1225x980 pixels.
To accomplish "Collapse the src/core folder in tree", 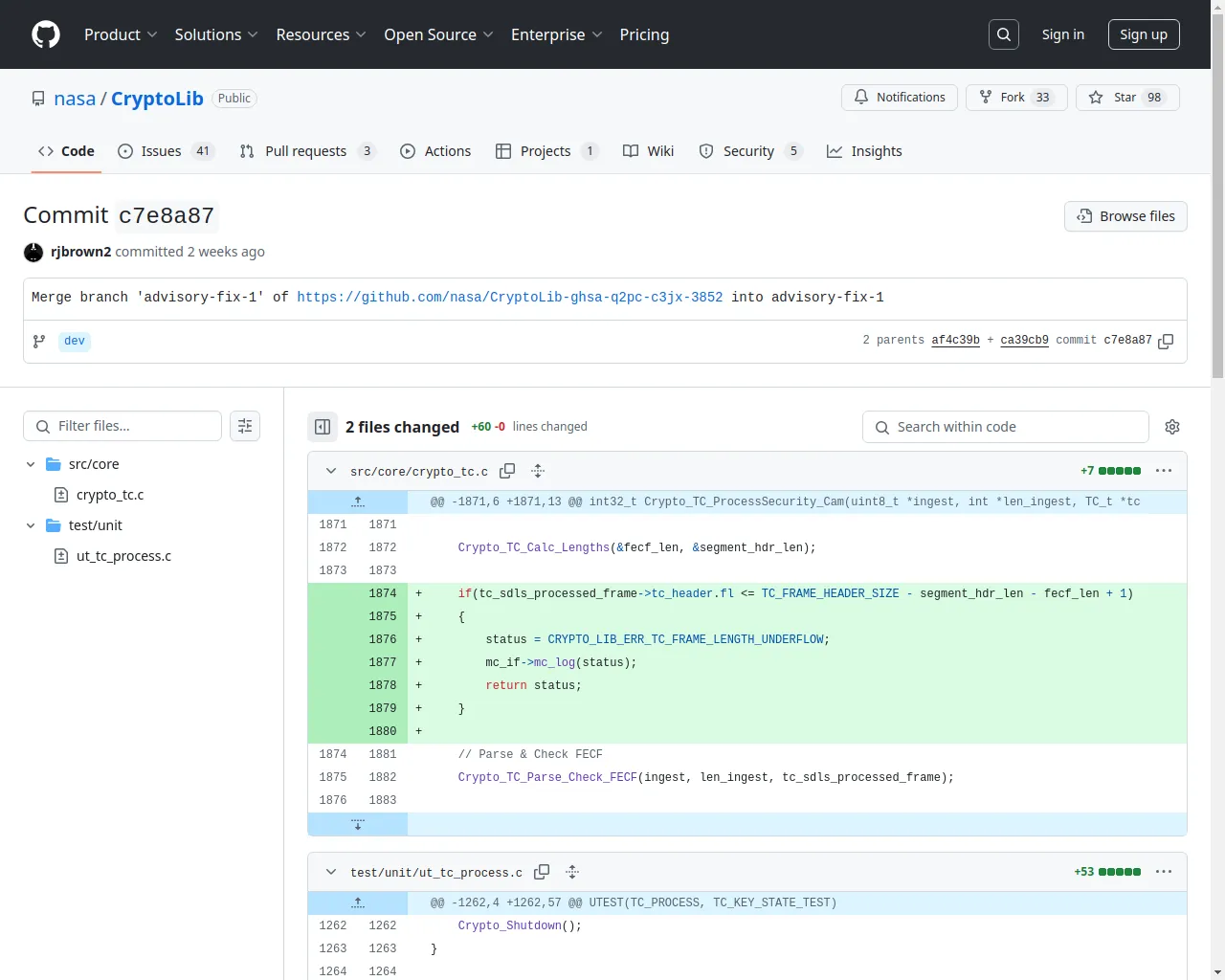I will 31,464.
